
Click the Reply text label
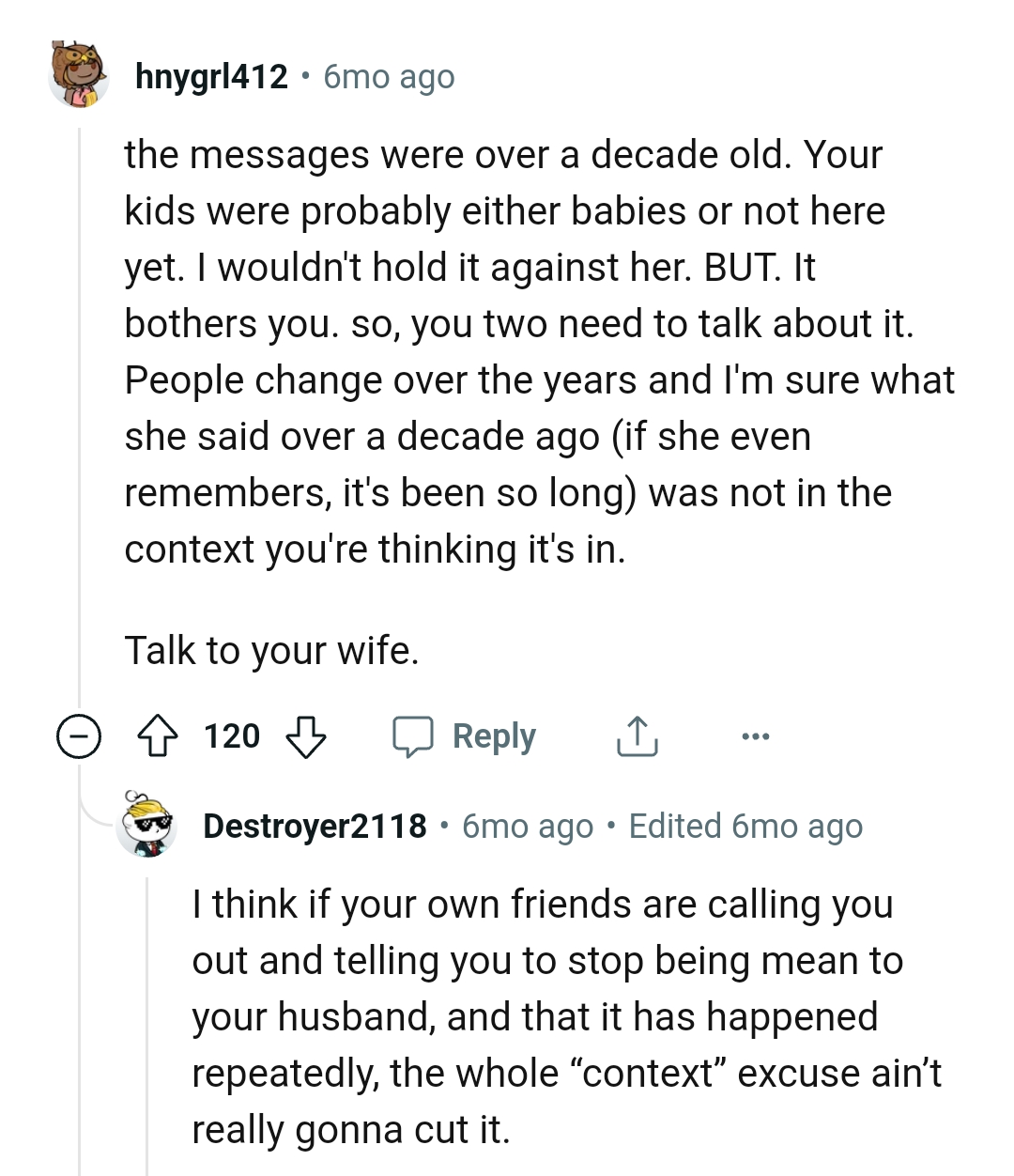[x=494, y=736]
